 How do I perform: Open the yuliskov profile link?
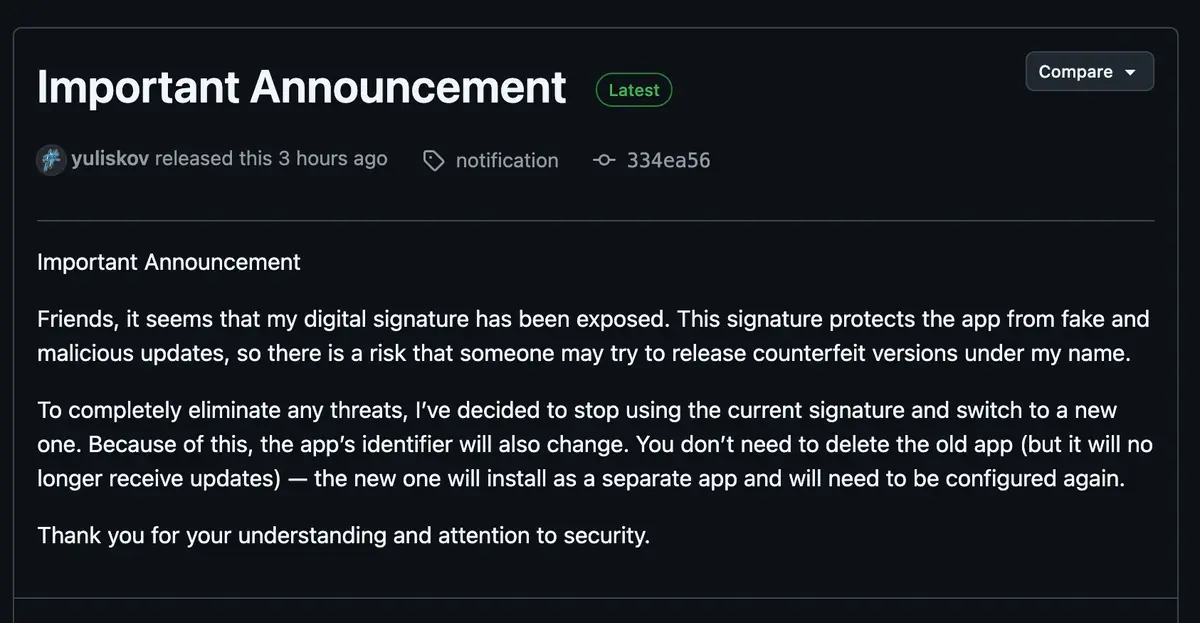110,158
